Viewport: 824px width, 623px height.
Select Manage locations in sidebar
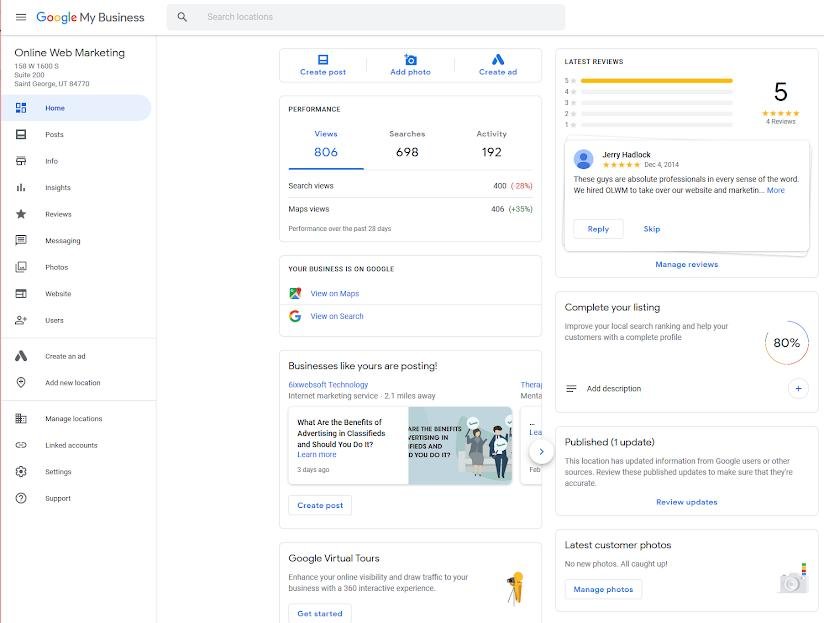pos(74,419)
